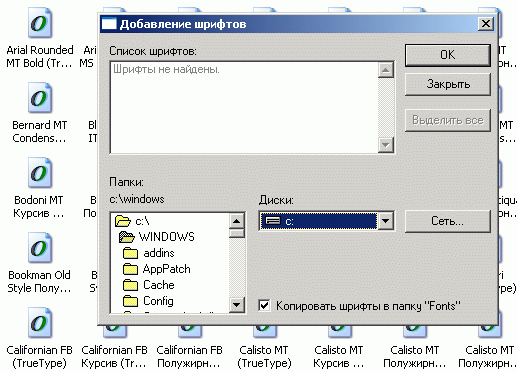The image size is (517, 372).
Task: Click the c:\ open folder icon
Action: 122,221
